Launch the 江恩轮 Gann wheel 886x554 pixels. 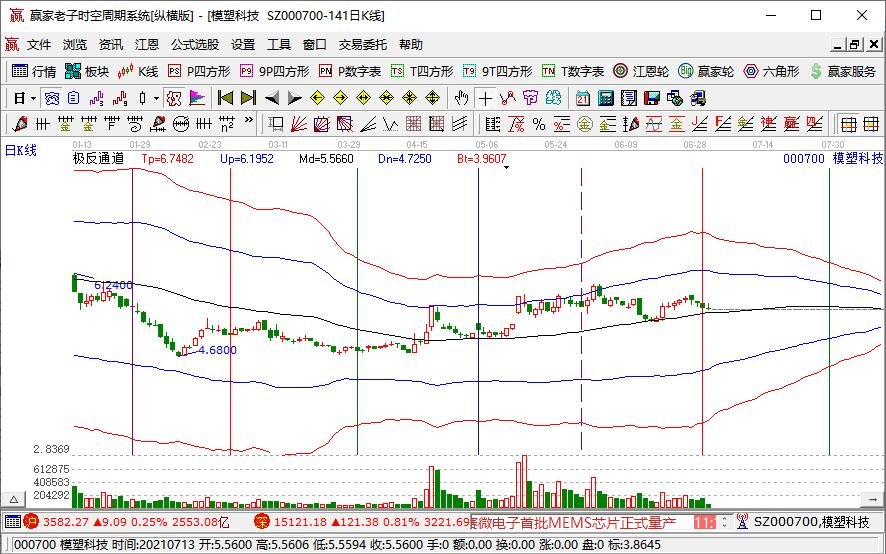pos(641,71)
